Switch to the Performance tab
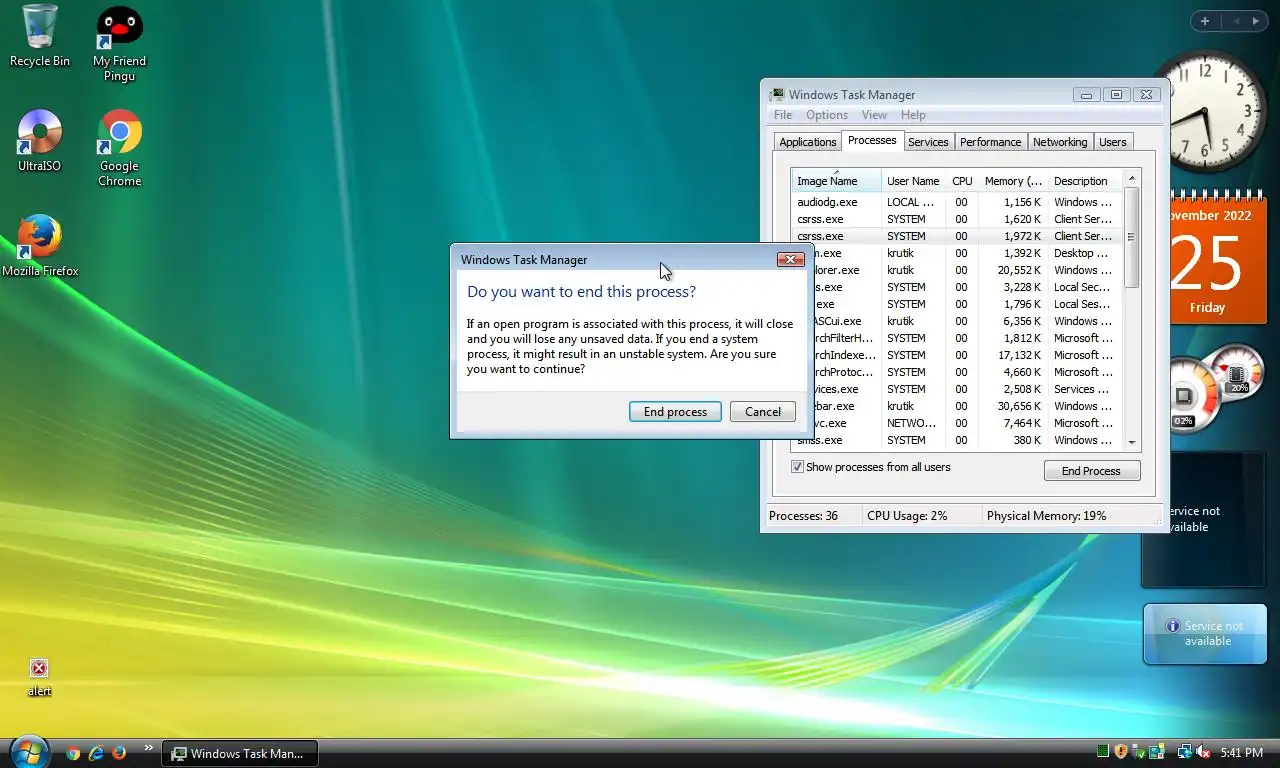Viewport: 1280px width, 768px height. tap(991, 142)
